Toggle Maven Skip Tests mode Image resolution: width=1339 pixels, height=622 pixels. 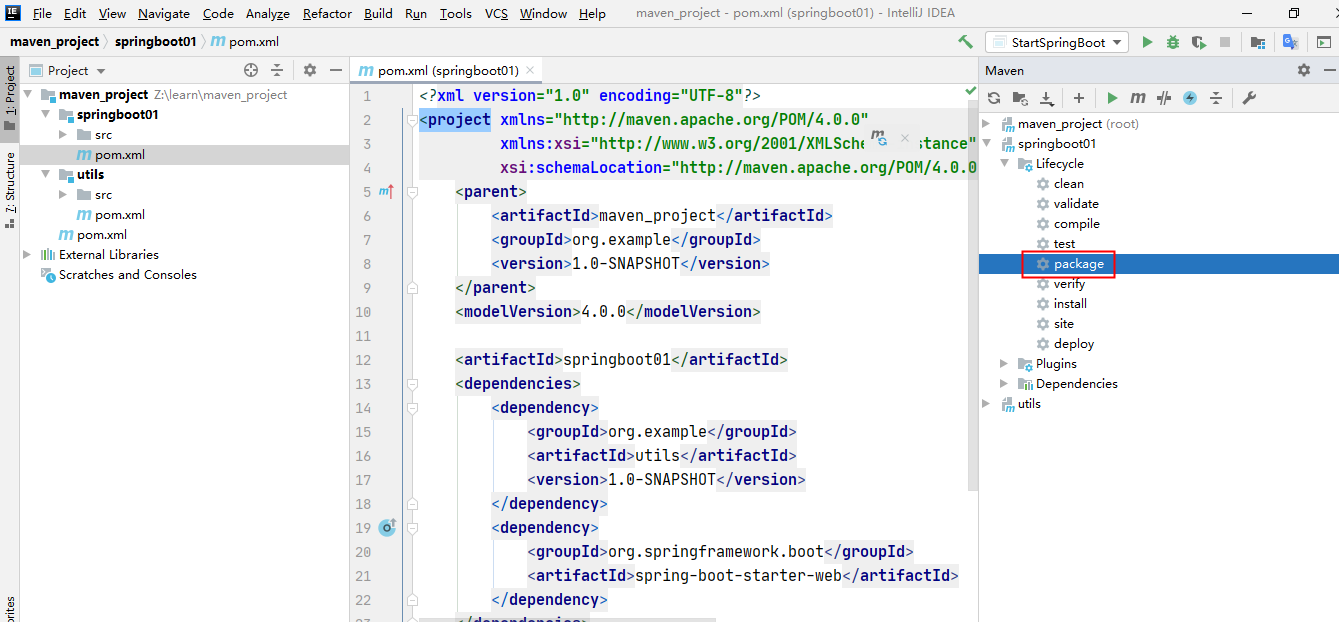coord(1190,98)
